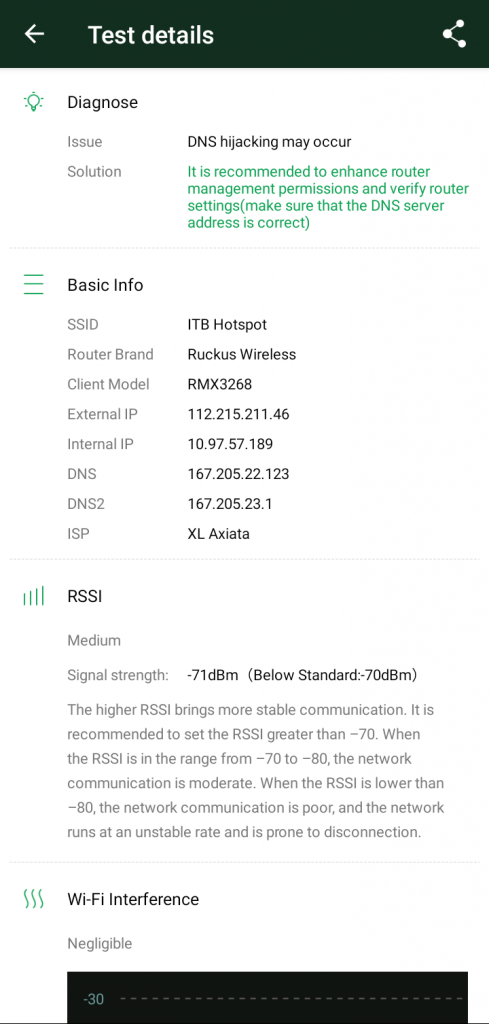Select the RMX3268 client model value
The image size is (489, 1024).
(x=219, y=385)
